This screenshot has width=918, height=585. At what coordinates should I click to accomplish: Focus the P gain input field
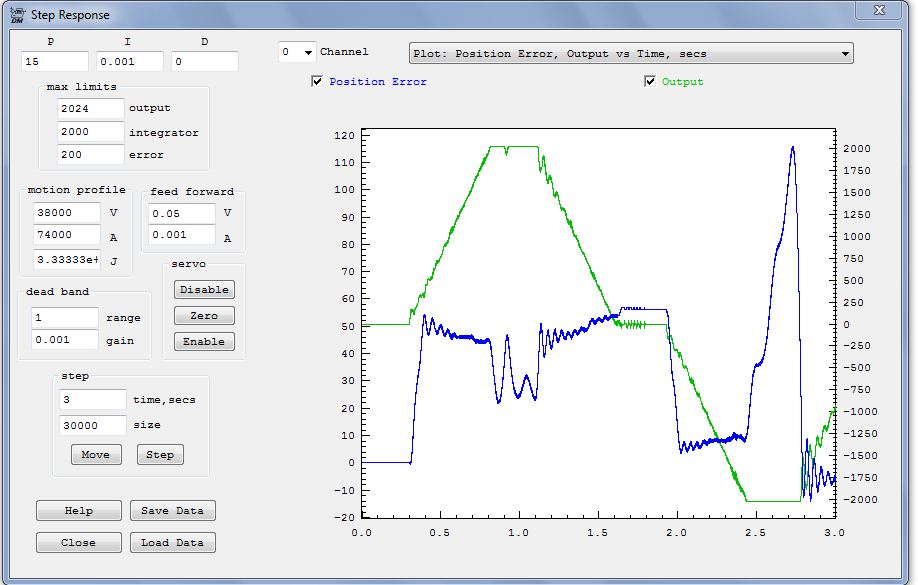pyautogui.click(x=55, y=62)
